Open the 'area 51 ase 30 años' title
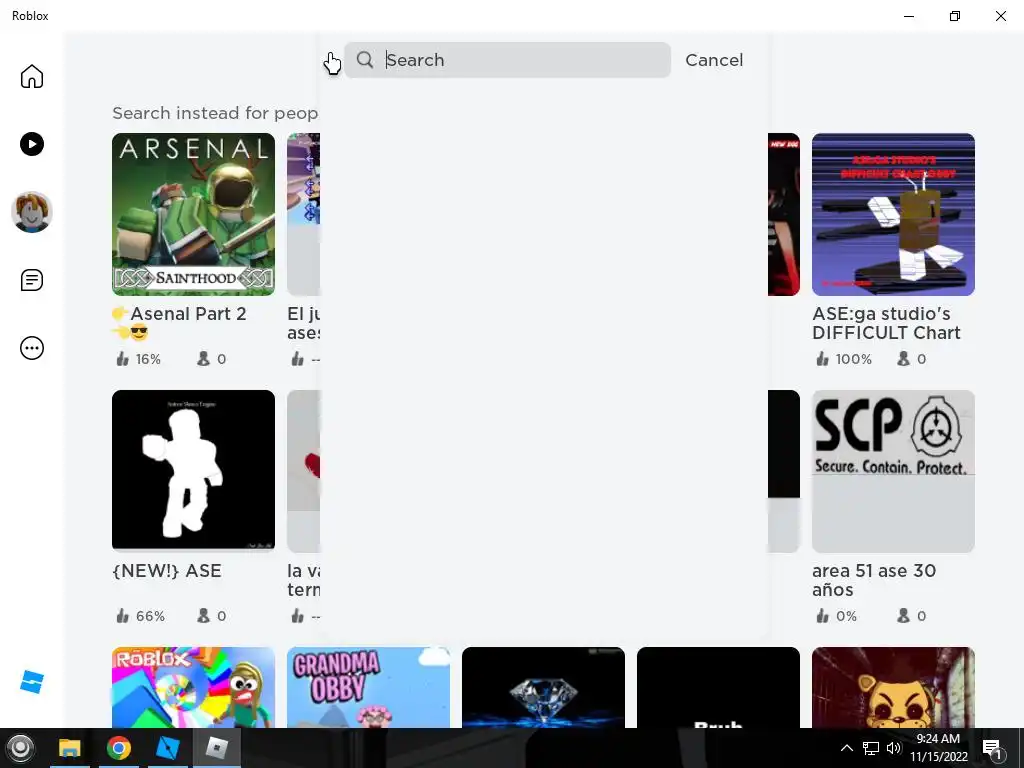The height and width of the screenshot is (768, 1024). tap(874, 580)
